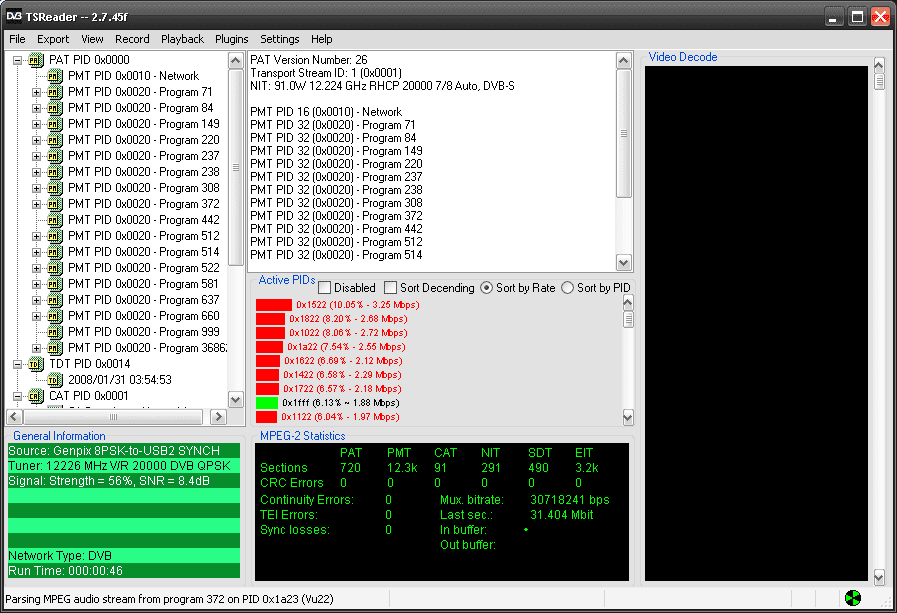This screenshot has height=613, width=897.
Task: Click the Active PIDs scroll-down arrow
Action: pyautogui.click(x=628, y=417)
